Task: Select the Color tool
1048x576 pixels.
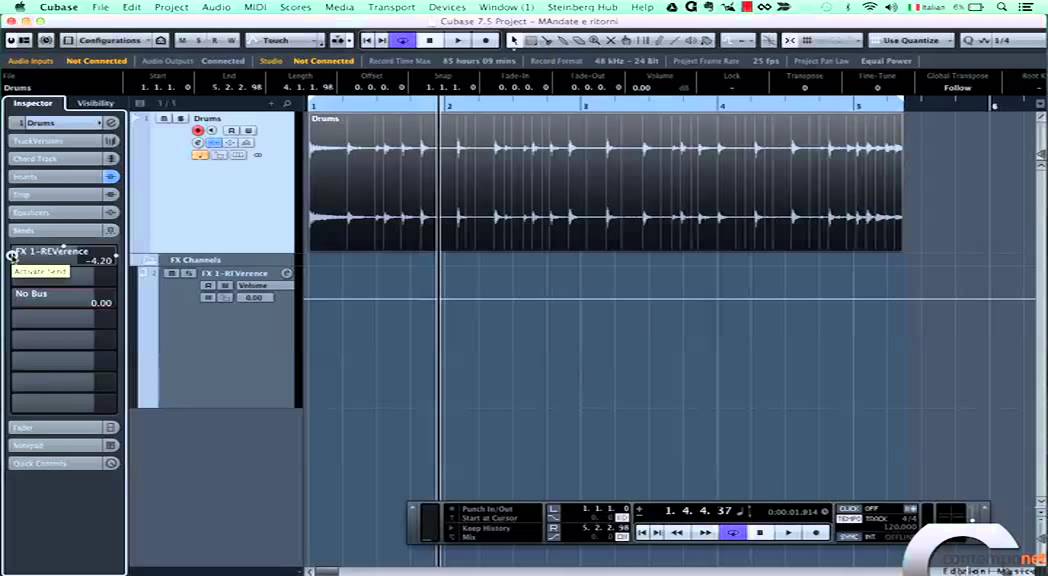Action: [x=707, y=40]
